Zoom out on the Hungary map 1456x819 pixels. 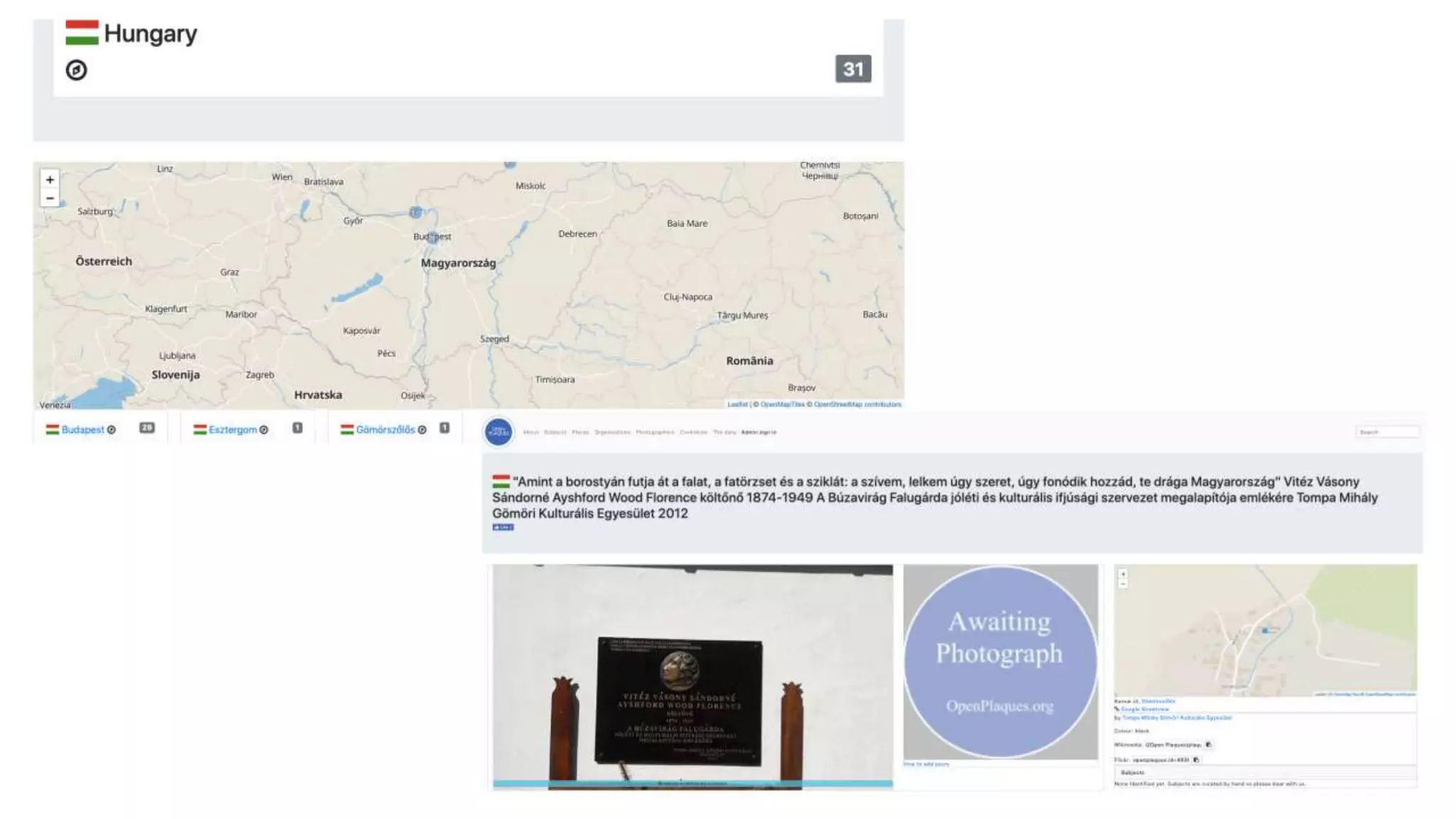click(50, 198)
